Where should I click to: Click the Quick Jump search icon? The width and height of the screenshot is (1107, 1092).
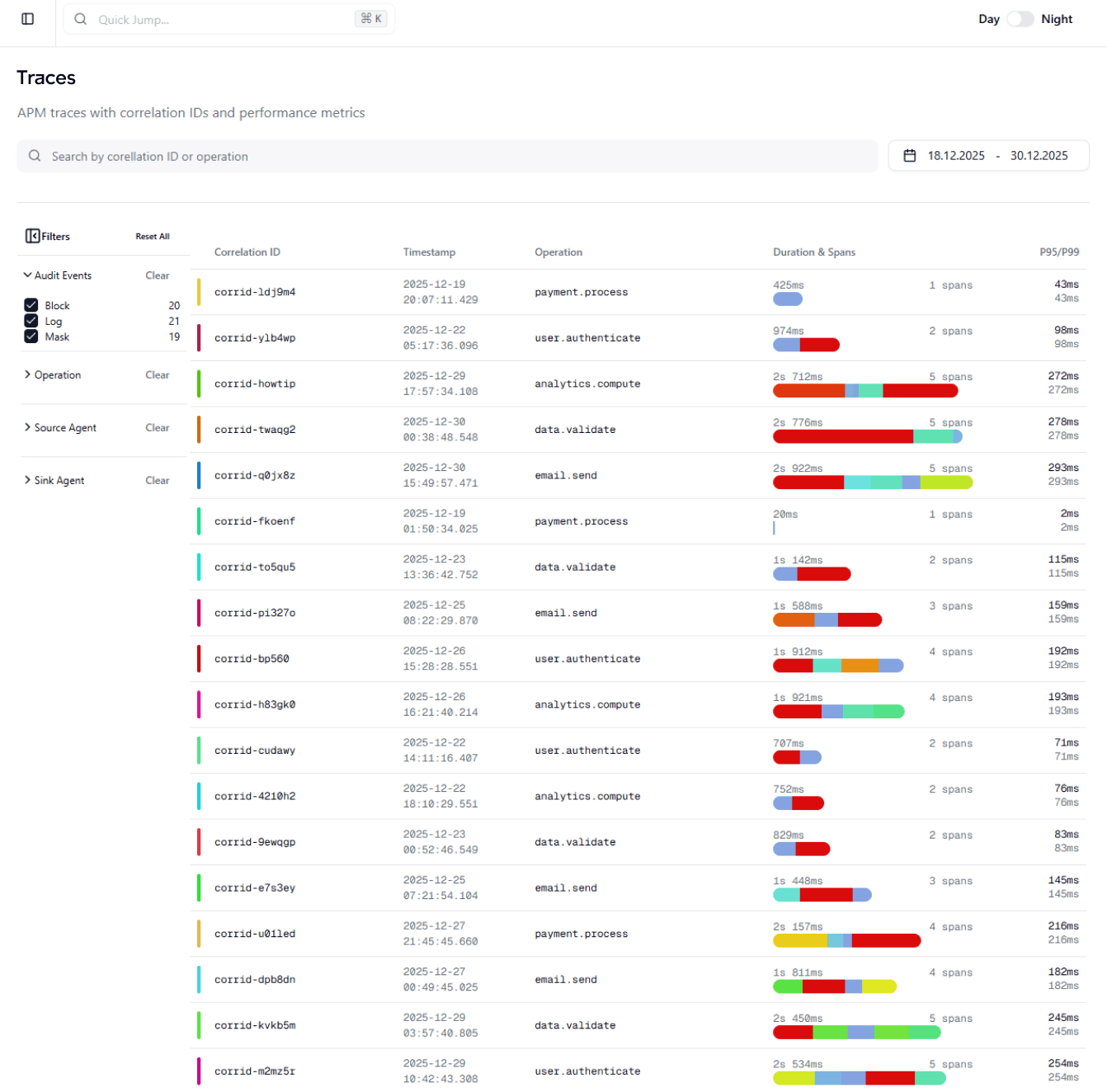pyautogui.click(x=80, y=19)
